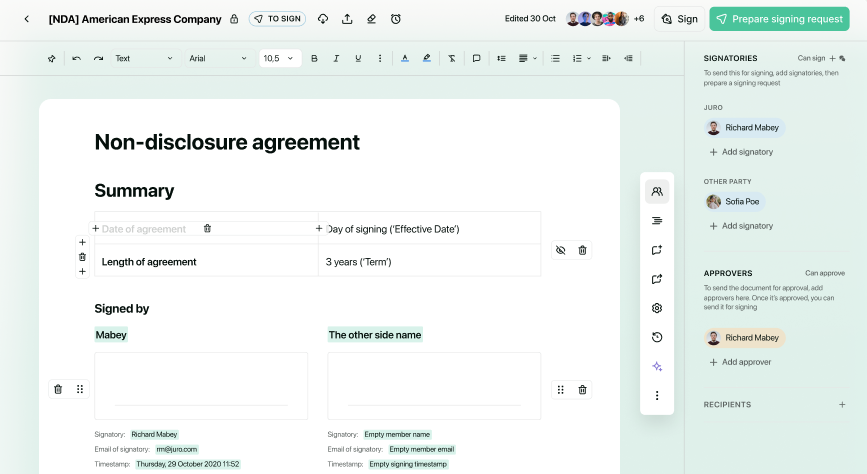
Task: Add a recipient with the RECIPIENTS plus icon
Action: click(x=842, y=405)
